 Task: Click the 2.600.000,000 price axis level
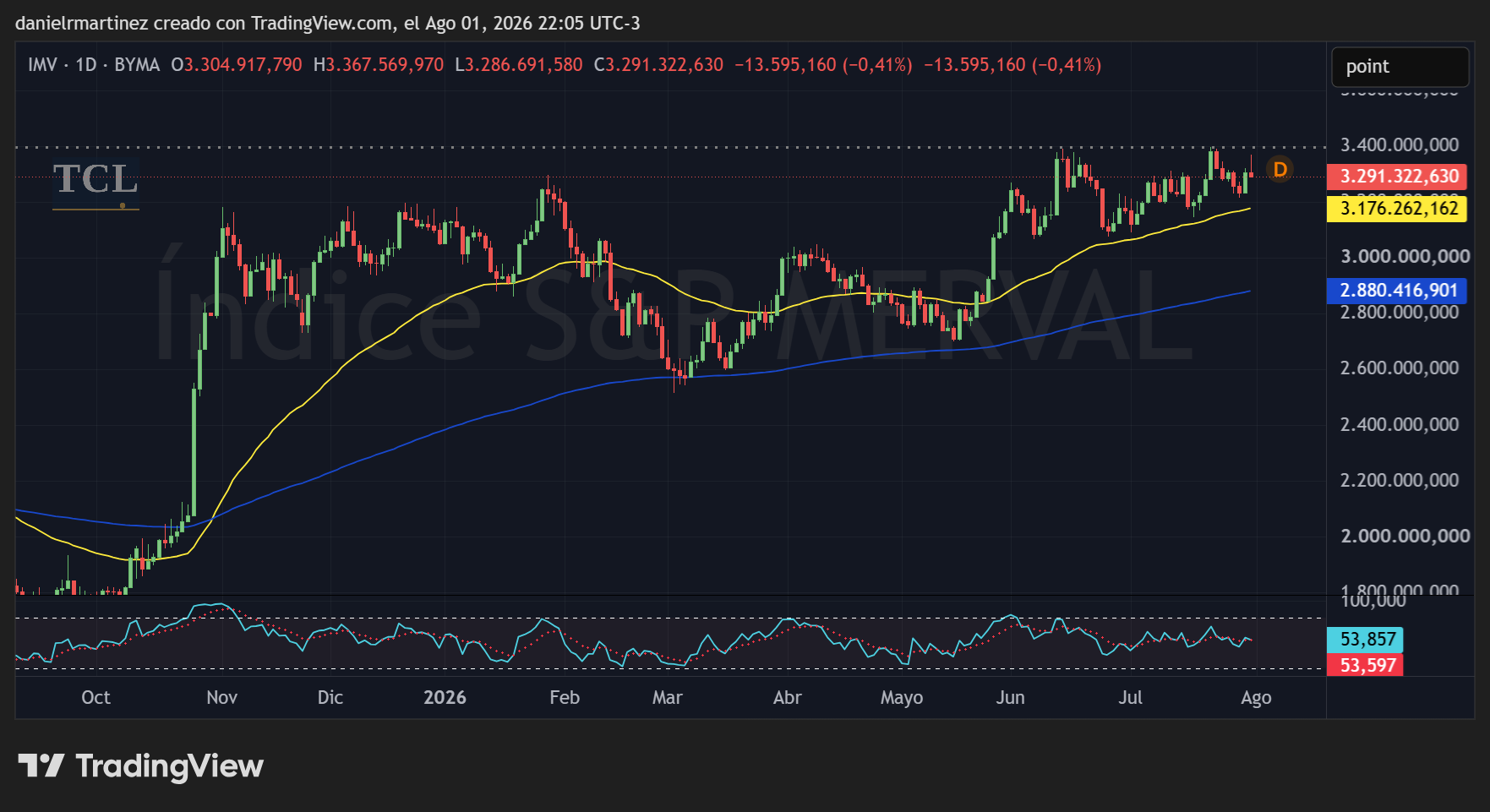[1400, 368]
